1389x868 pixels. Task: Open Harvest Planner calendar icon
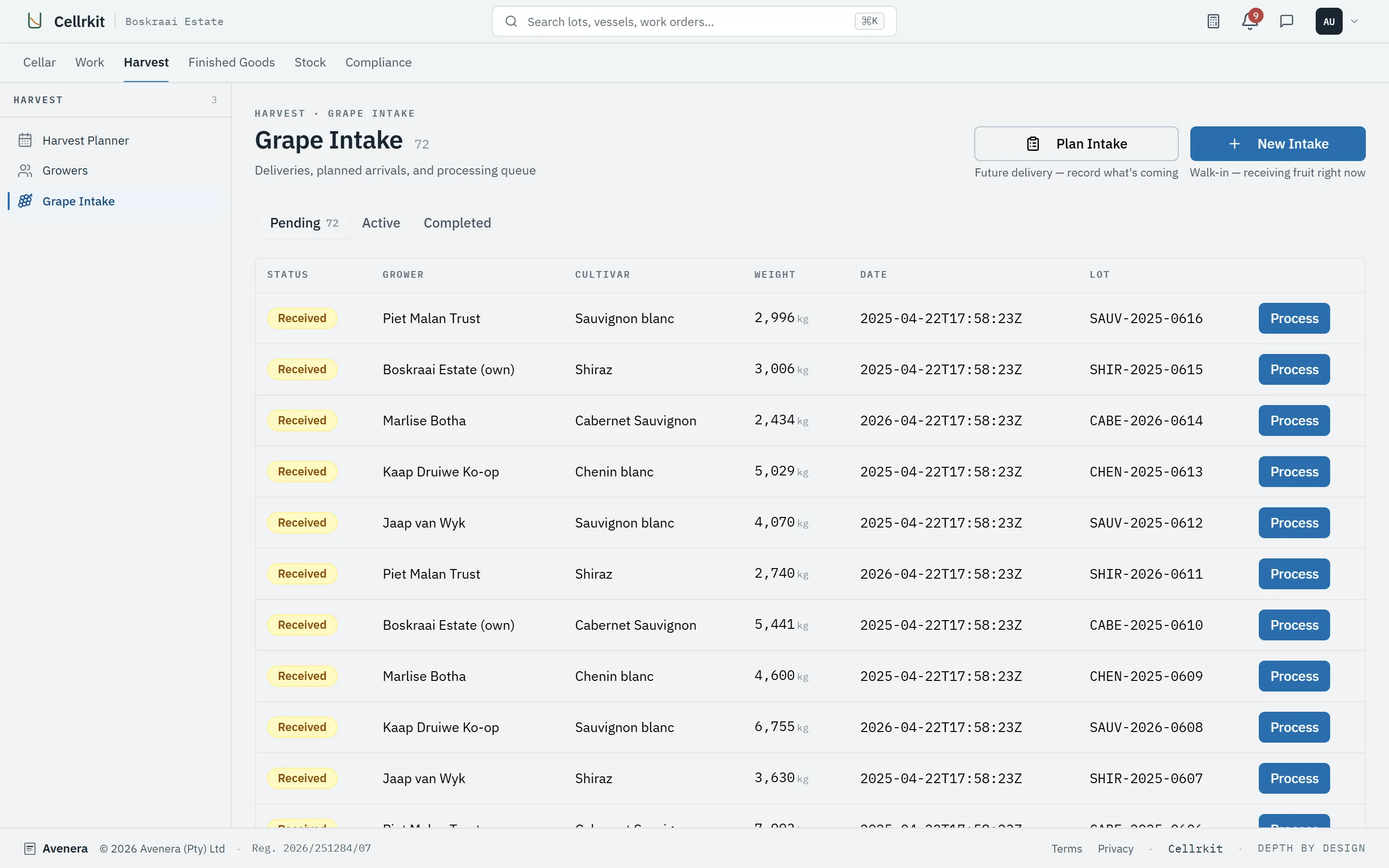point(25,140)
